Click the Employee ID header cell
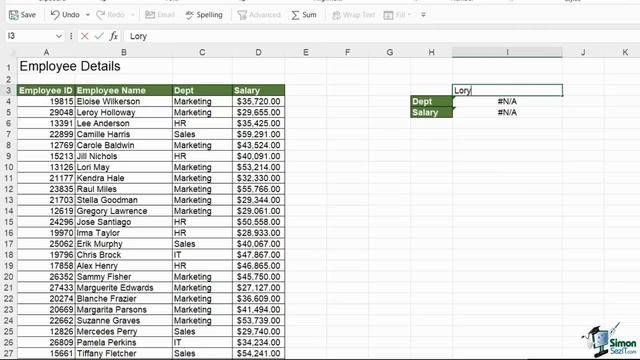 (x=46, y=90)
